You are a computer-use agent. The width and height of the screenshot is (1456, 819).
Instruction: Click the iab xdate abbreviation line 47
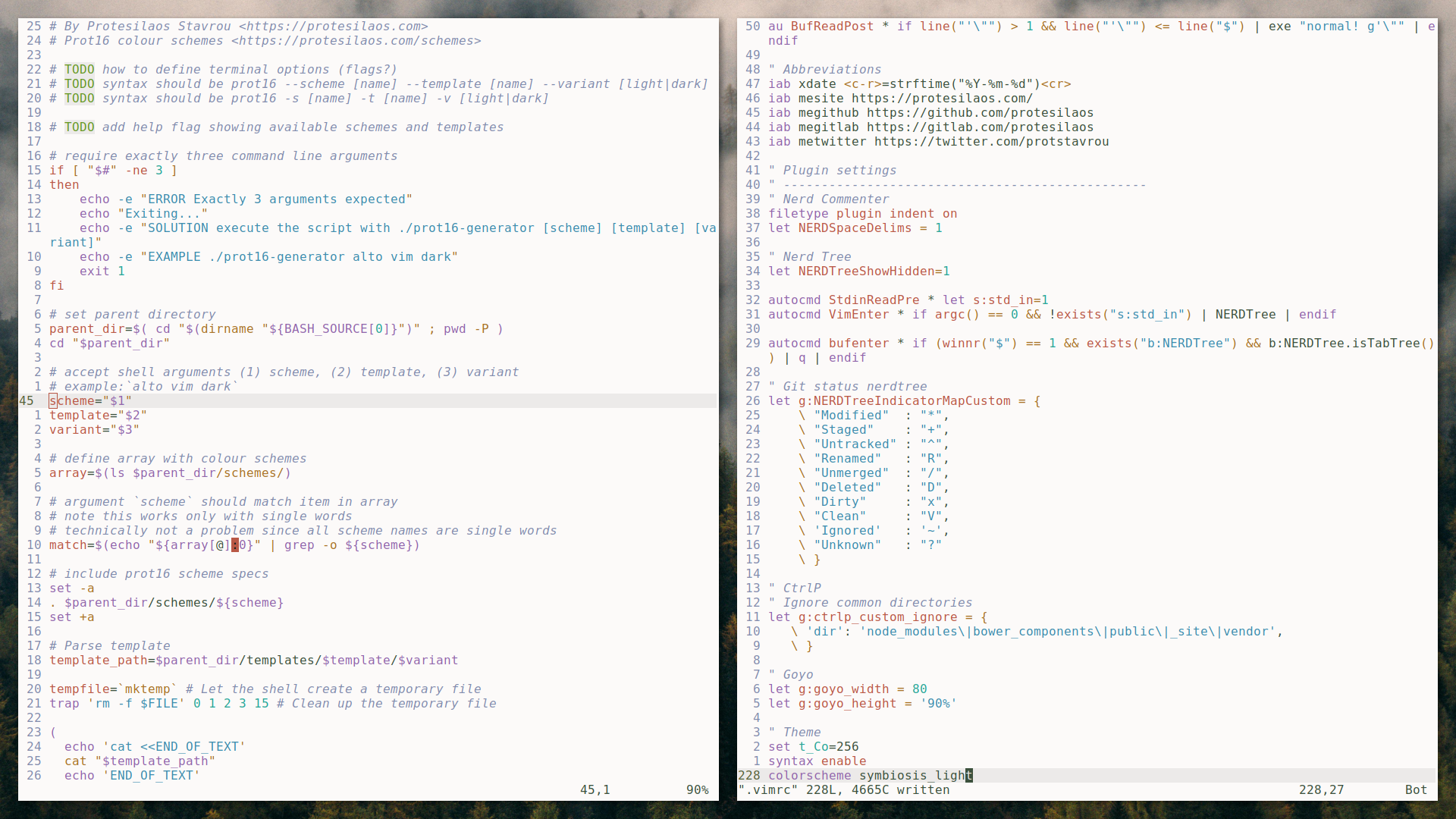[x=920, y=84]
